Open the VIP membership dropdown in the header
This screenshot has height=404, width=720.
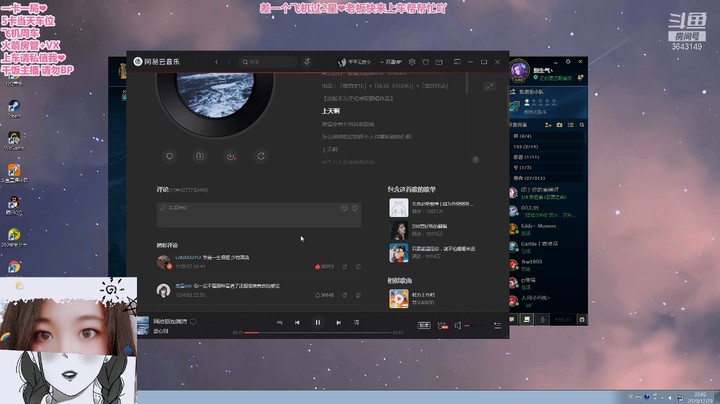pos(391,62)
